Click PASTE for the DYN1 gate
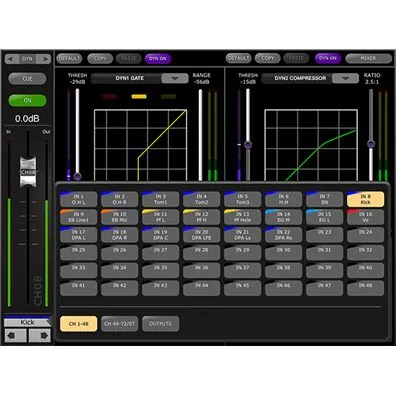Viewport: 396px width, 396px height. [129, 59]
